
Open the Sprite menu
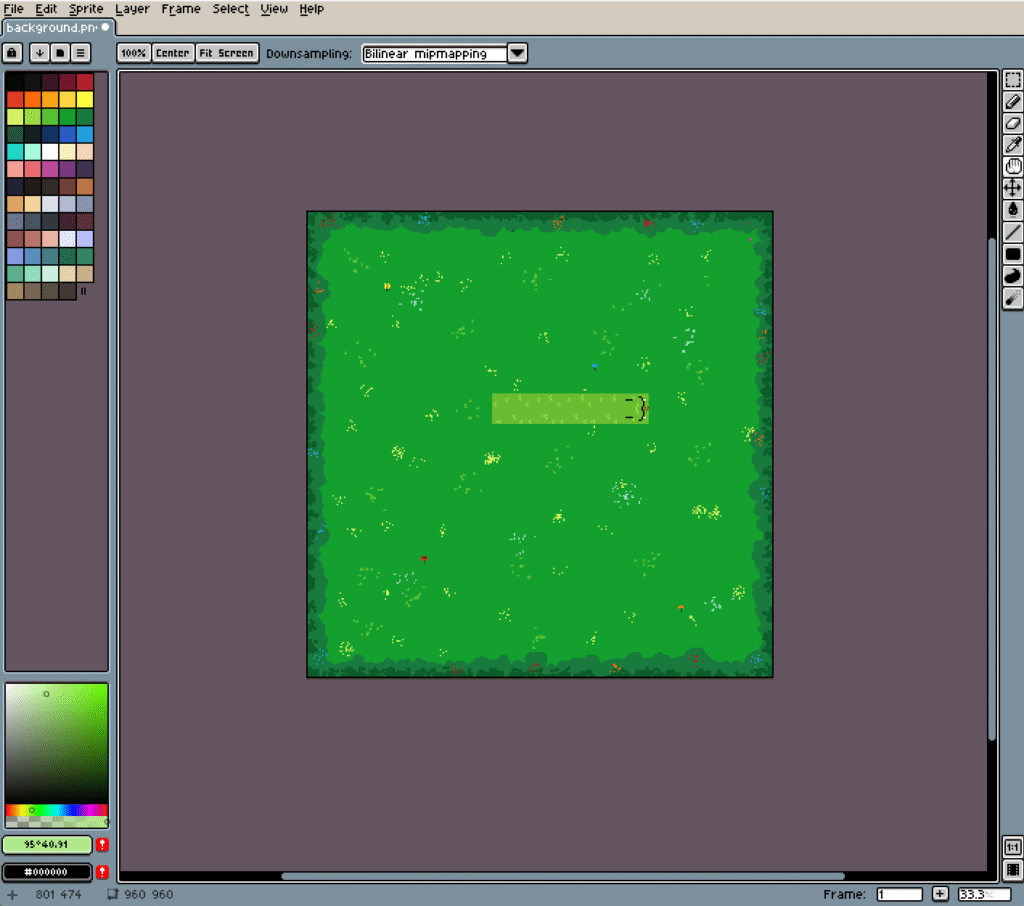click(x=86, y=9)
